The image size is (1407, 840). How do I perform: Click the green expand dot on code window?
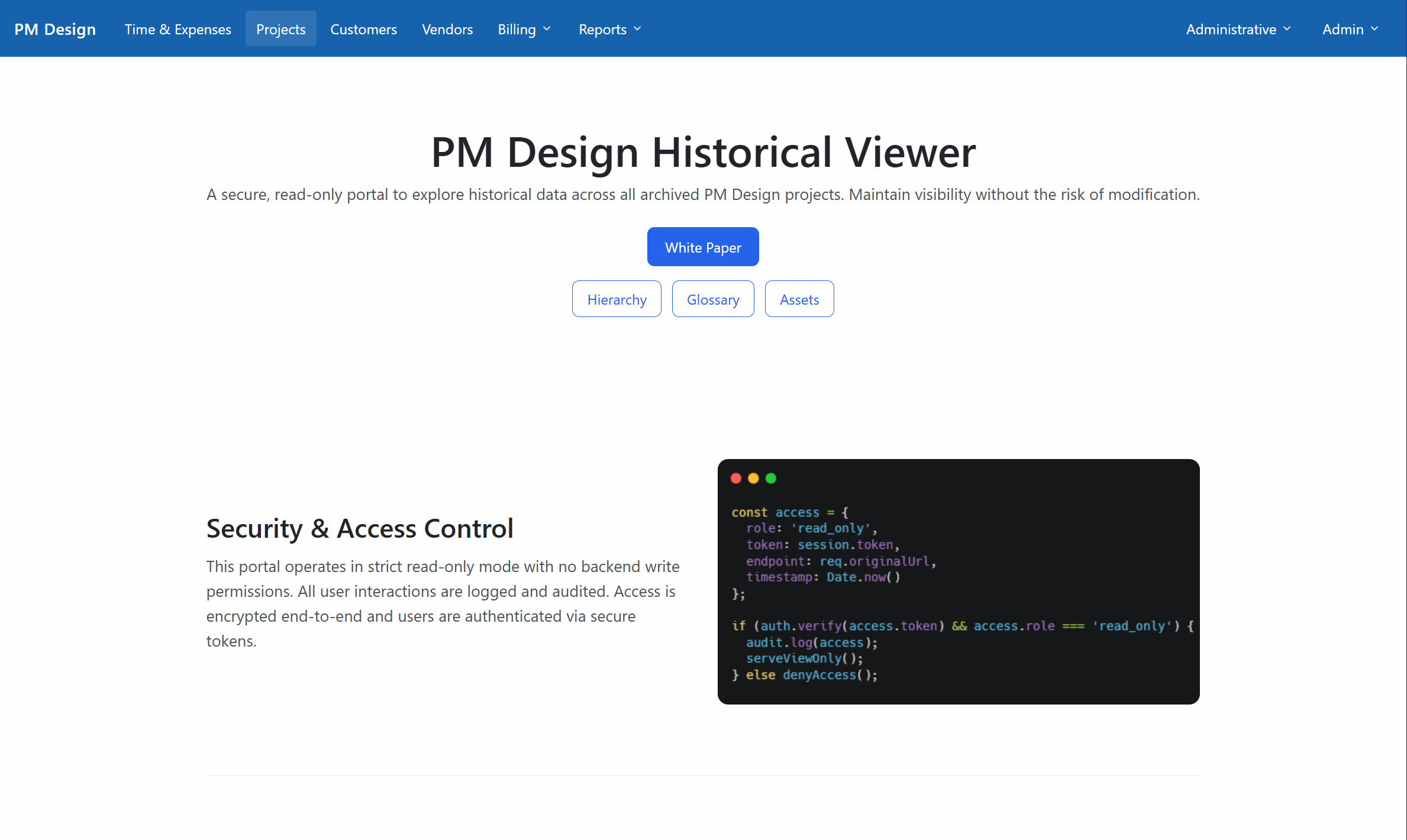point(771,478)
